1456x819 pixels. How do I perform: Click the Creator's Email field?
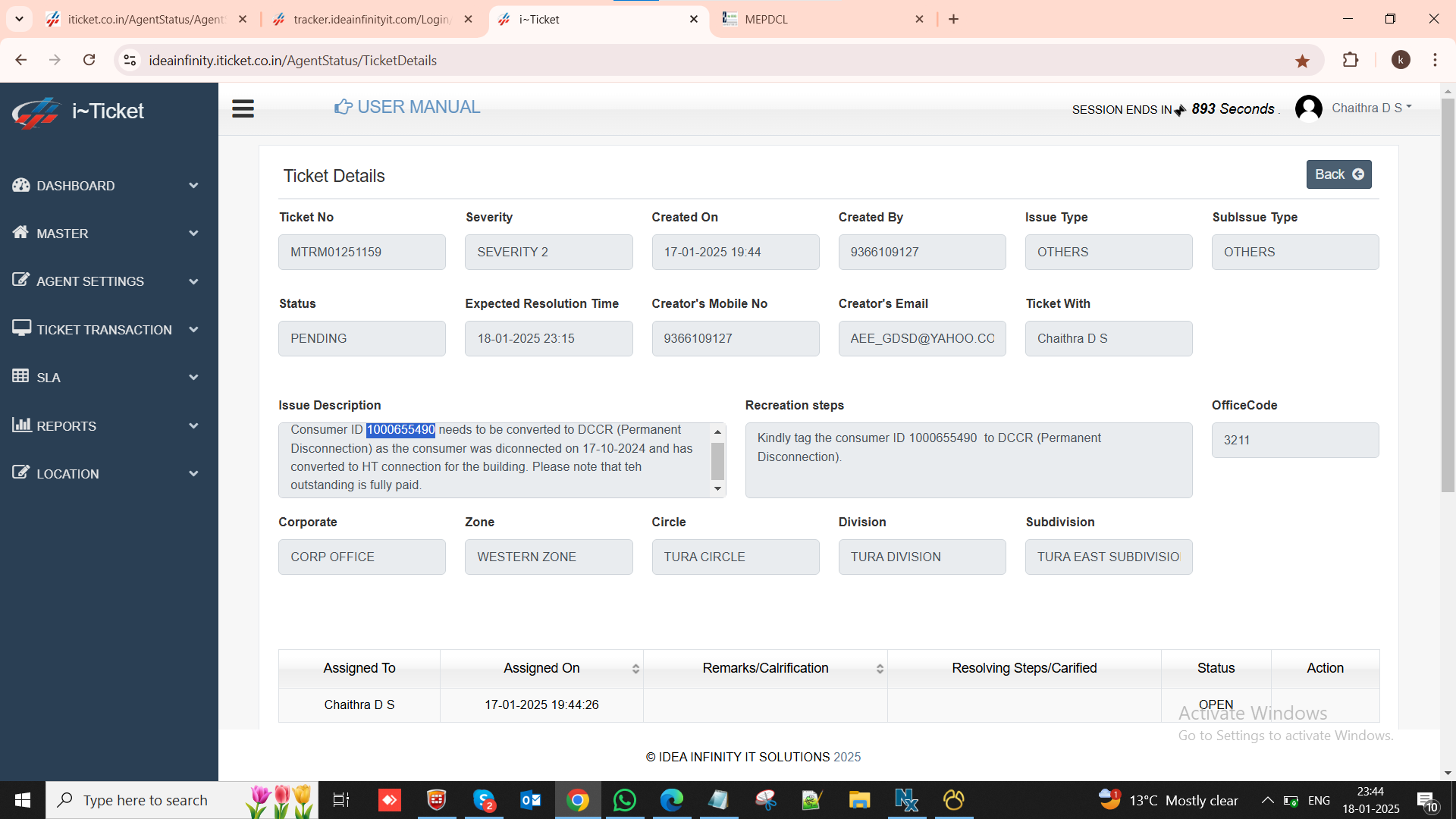coord(922,338)
